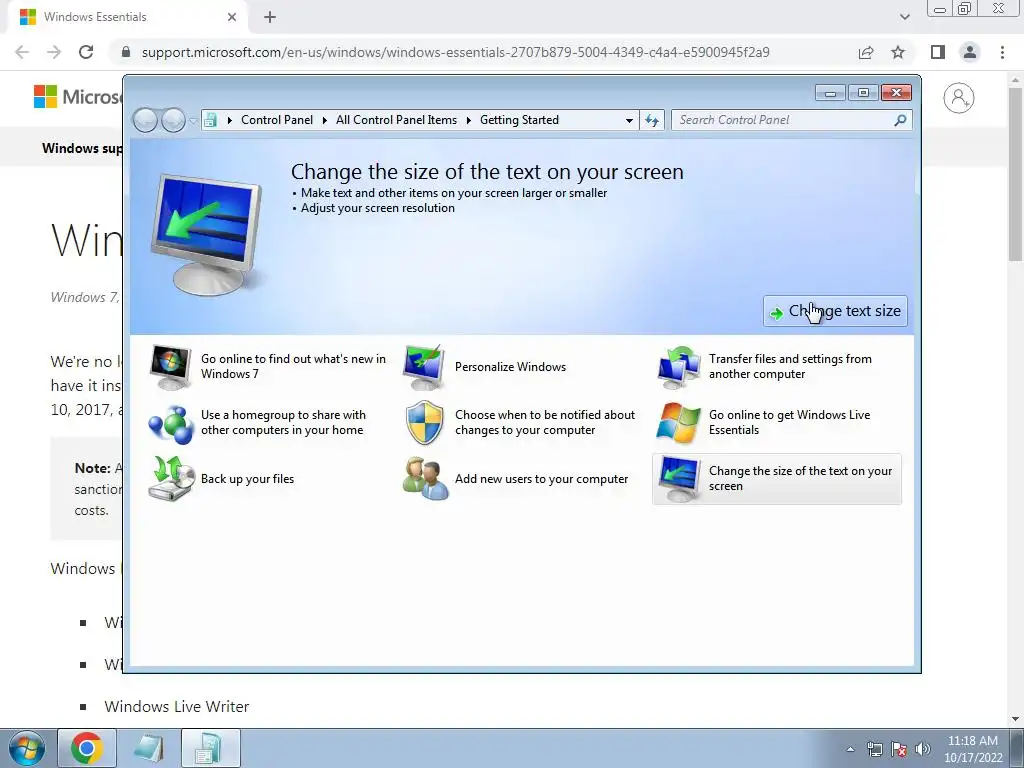Click the Chrome taskbar icon
Screen dimensions: 1024x768
pyautogui.click(x=87, y=748)
